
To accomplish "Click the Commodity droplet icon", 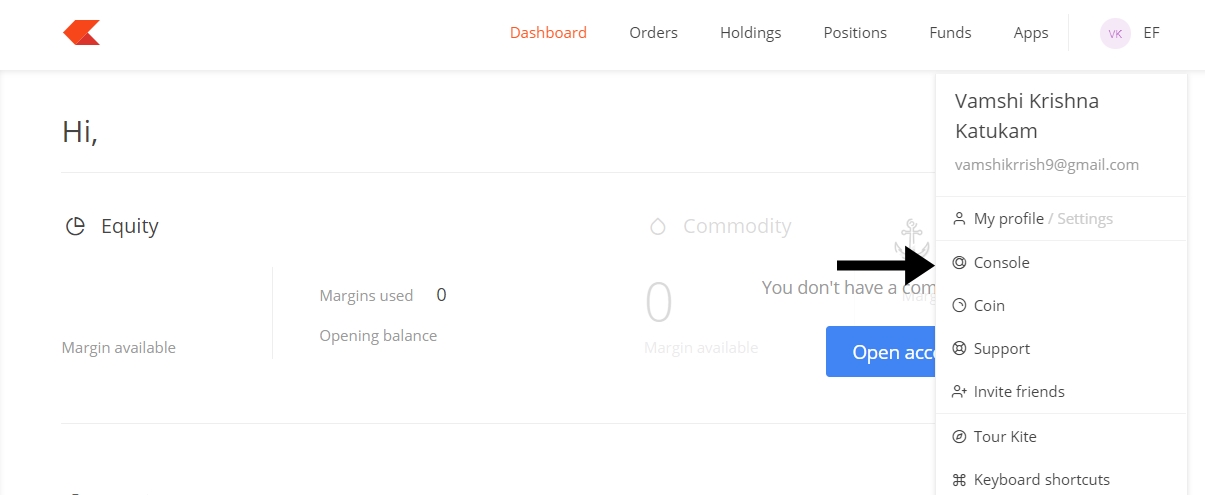I will point(658,227).
